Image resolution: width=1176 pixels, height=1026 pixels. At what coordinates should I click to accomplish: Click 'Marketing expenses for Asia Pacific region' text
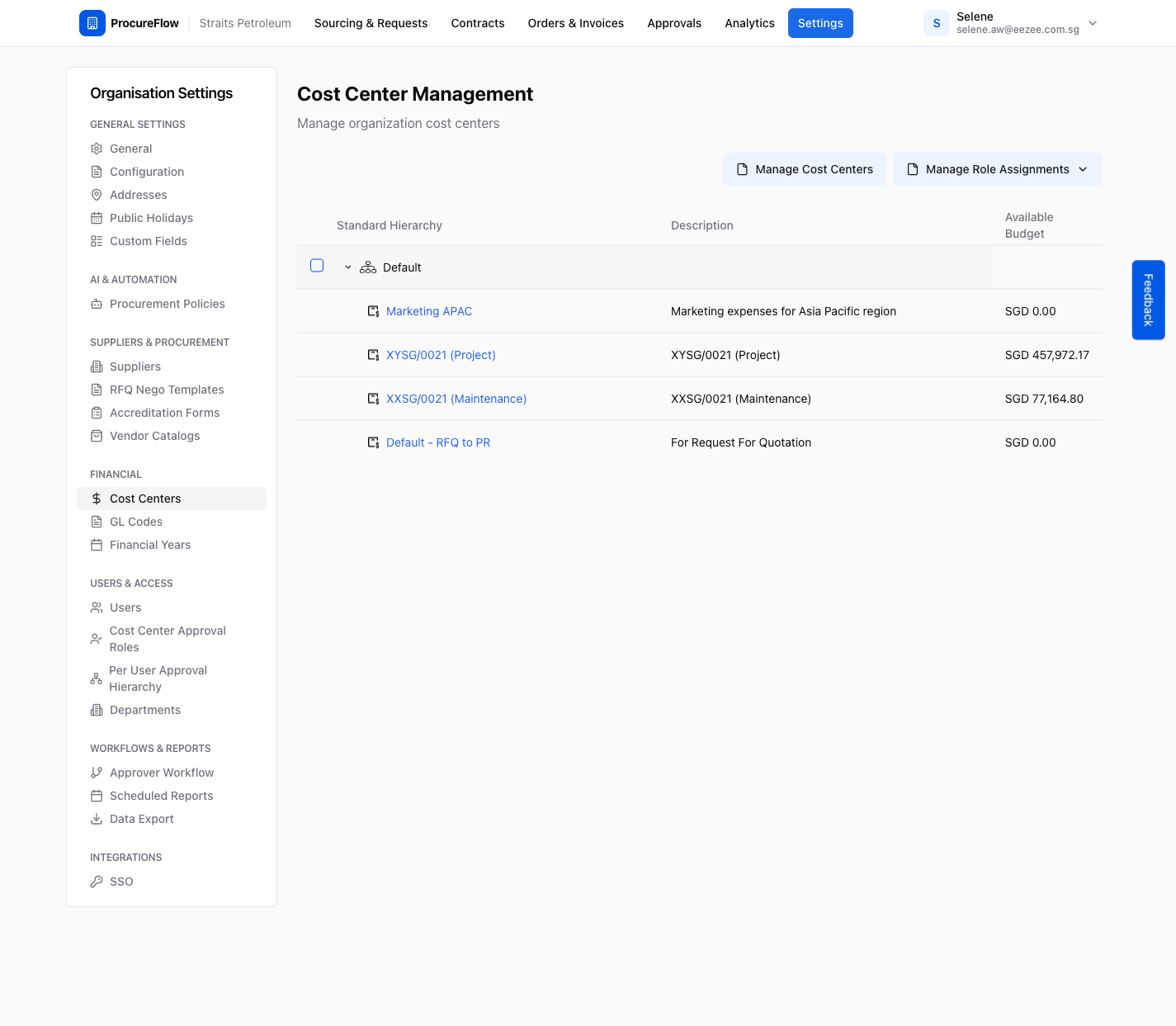pos(783,311)
